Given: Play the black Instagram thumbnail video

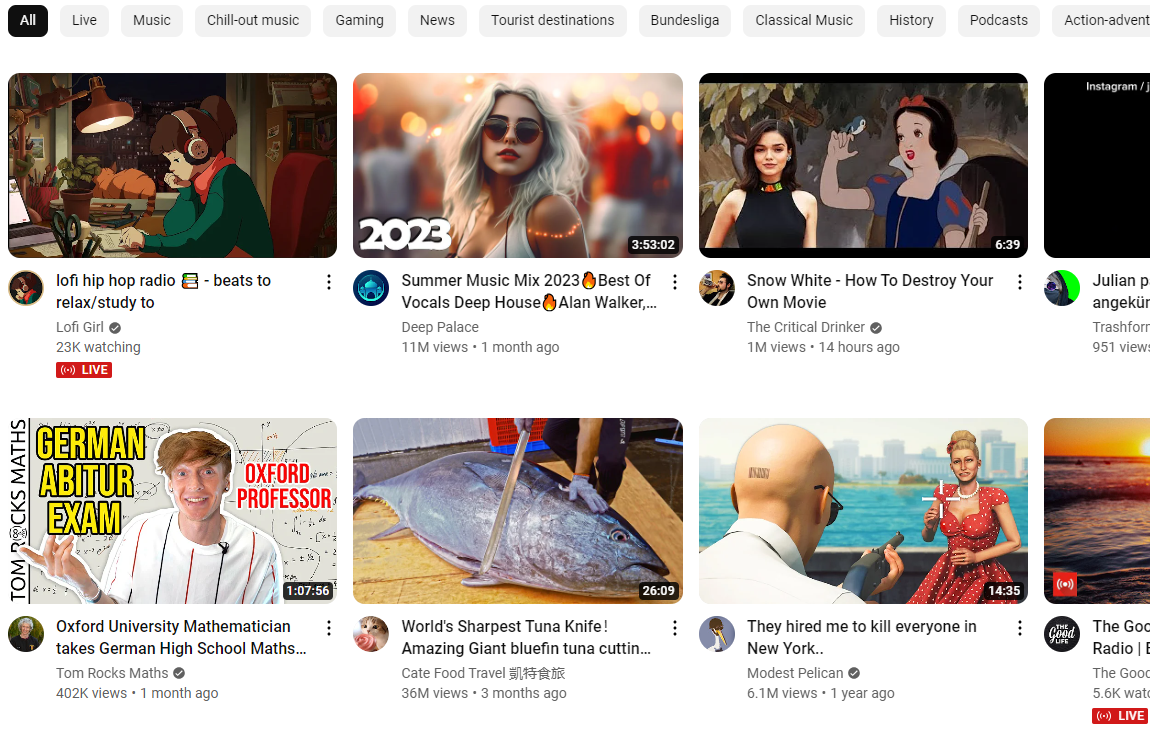Looking at the screenshot, I should point(1097,166).
